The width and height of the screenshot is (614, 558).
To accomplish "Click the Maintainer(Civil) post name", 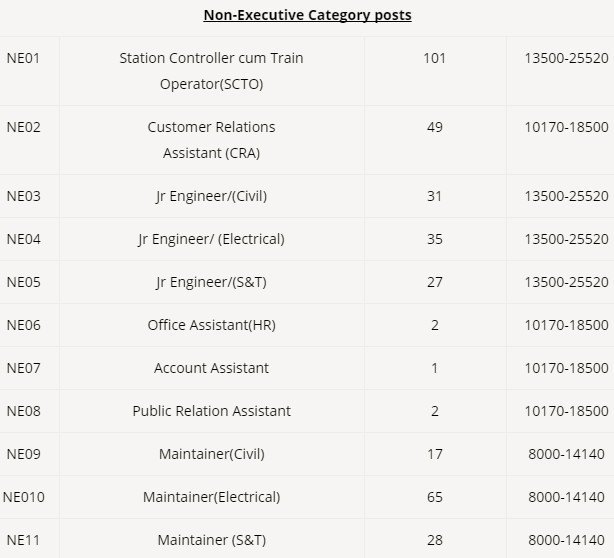I will point(211,454).
